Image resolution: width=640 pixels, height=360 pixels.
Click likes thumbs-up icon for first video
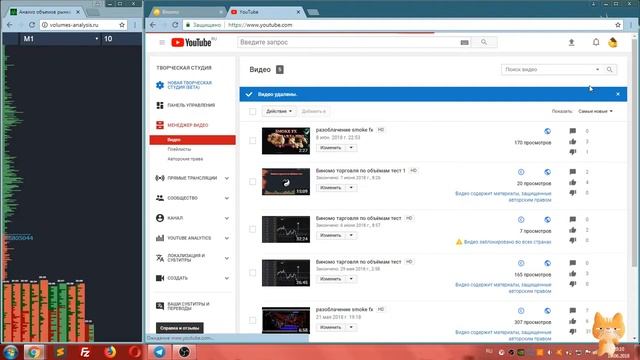pyautogui.click(x=573, y=142)
